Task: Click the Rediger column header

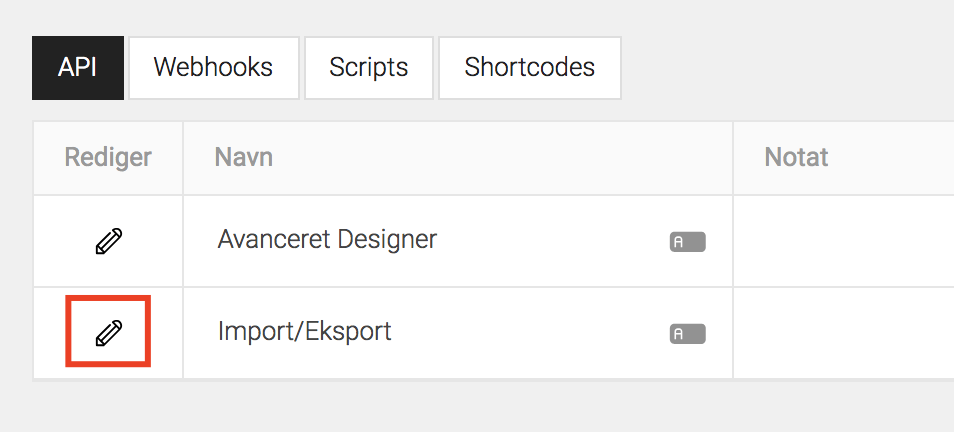Action: click(x=108, y=158)
